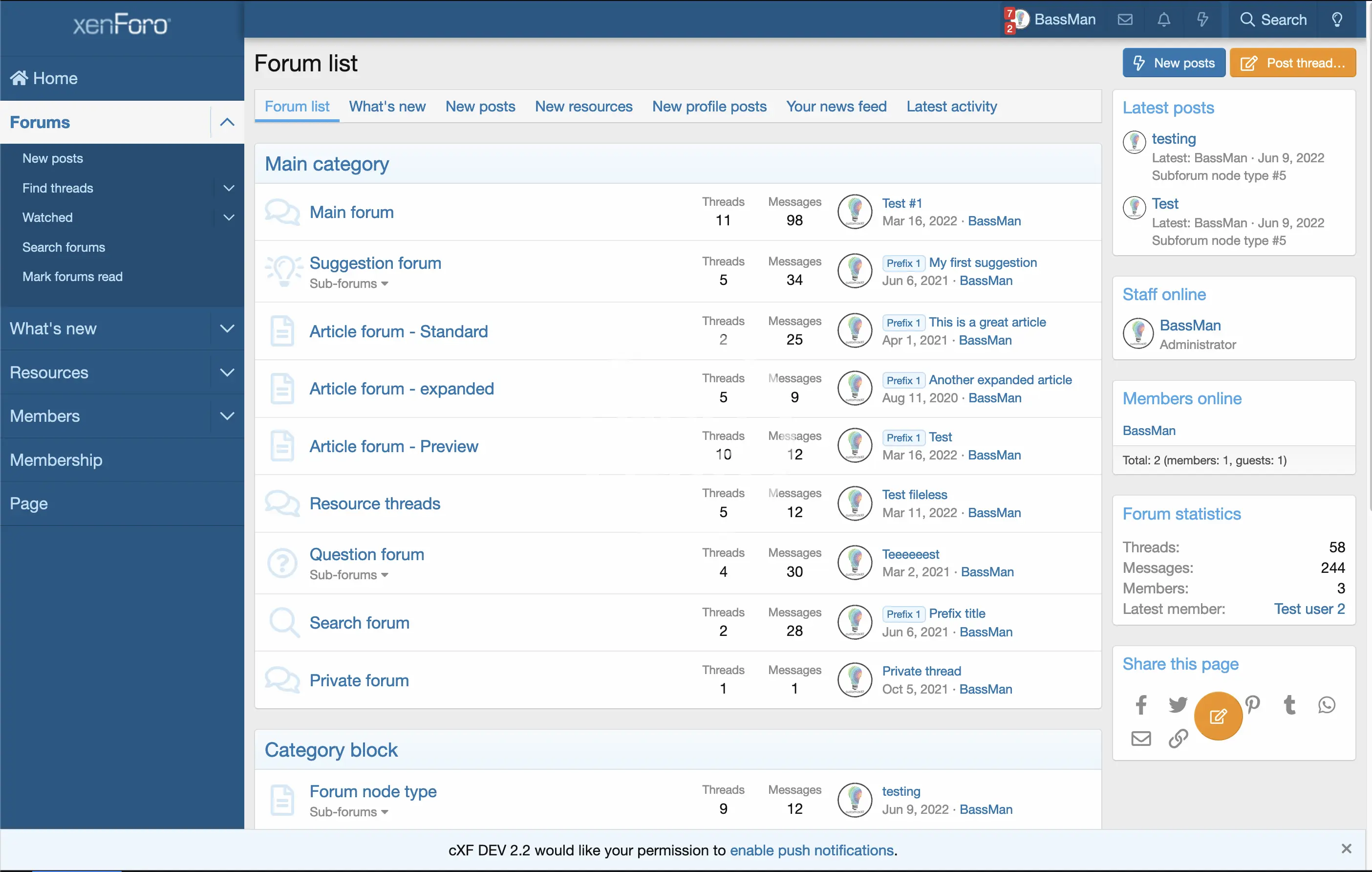Expand the What's new sidebar menu
The image size is (1372, 872).
[x=227, y=328]
